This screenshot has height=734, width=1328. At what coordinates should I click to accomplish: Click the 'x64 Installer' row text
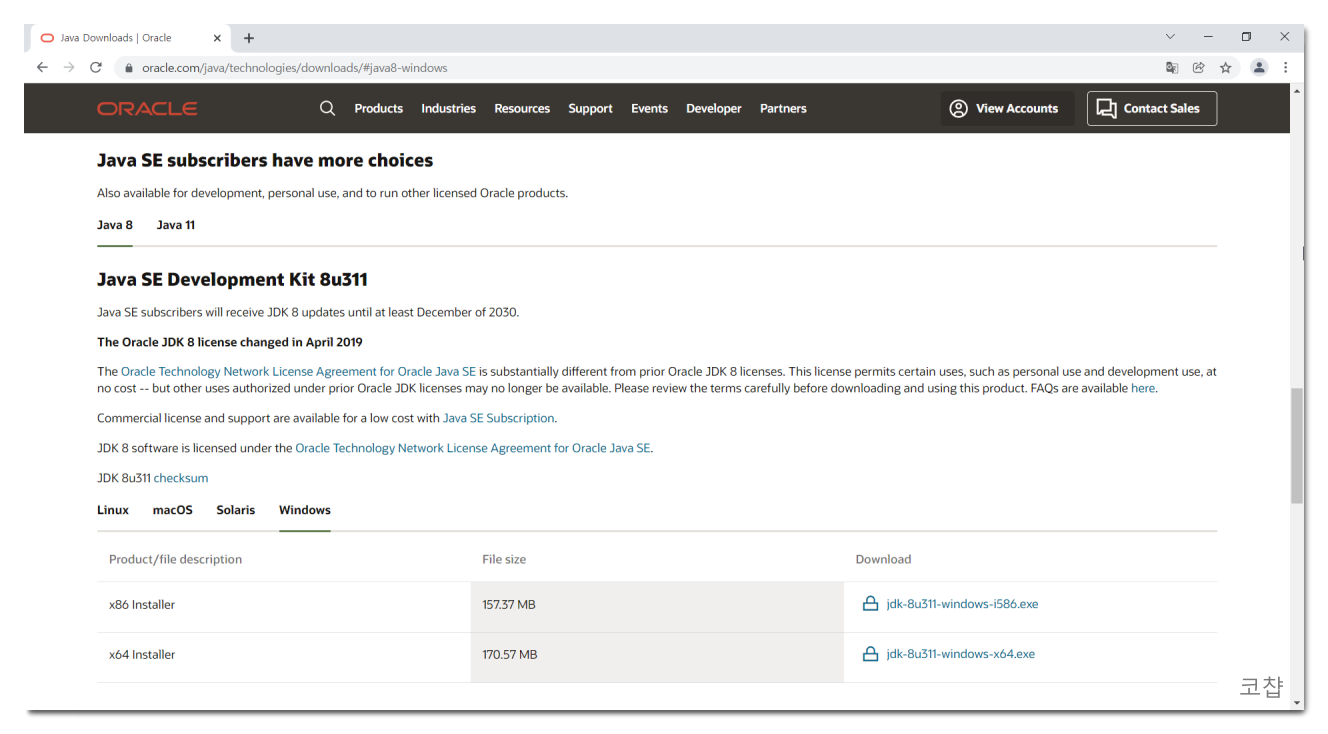142,654
